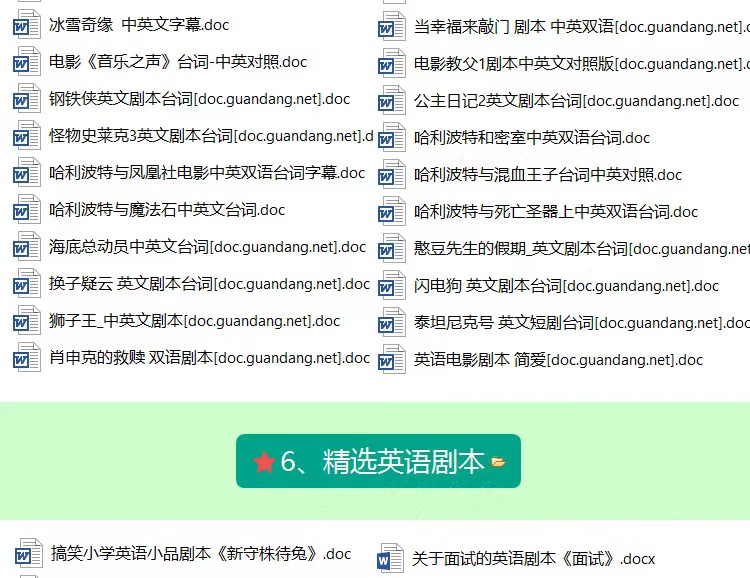Open file 搞笑小学英语小品剧本《新守株待兔》.doc

[201, 554]
